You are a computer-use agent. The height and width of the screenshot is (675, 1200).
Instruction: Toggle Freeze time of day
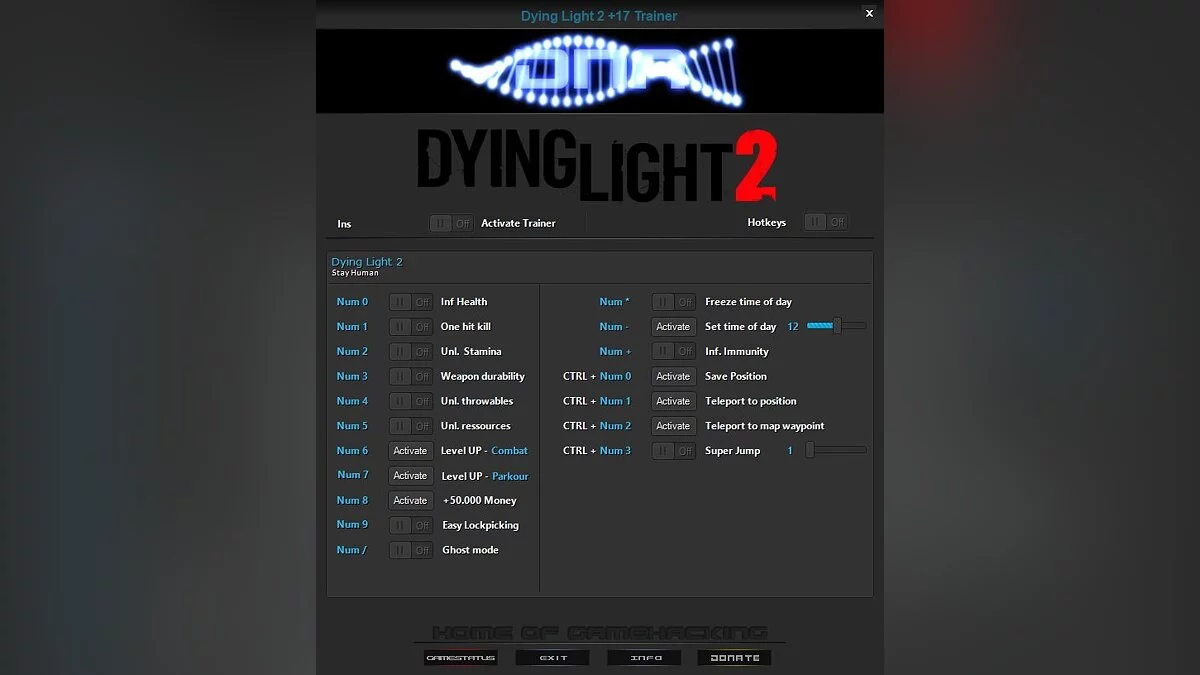click(x=673, y=301)
